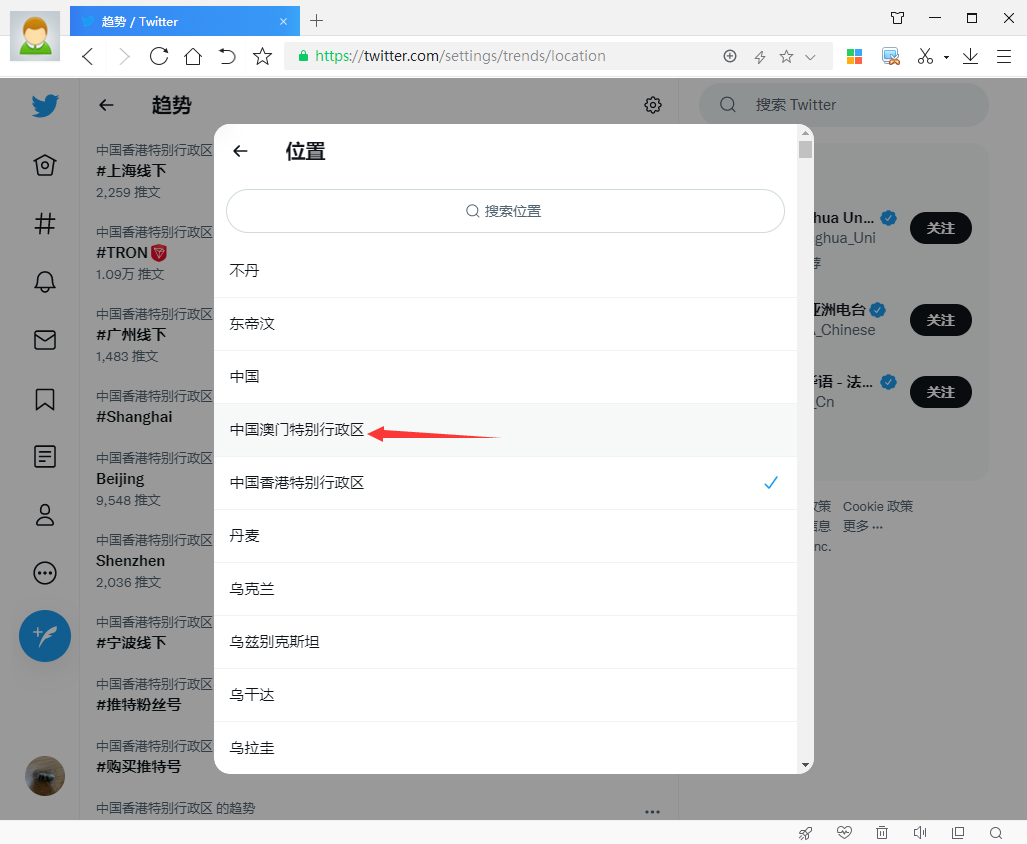Select 中国 from location list
1027x844 pixels.
tap(505, 377)
